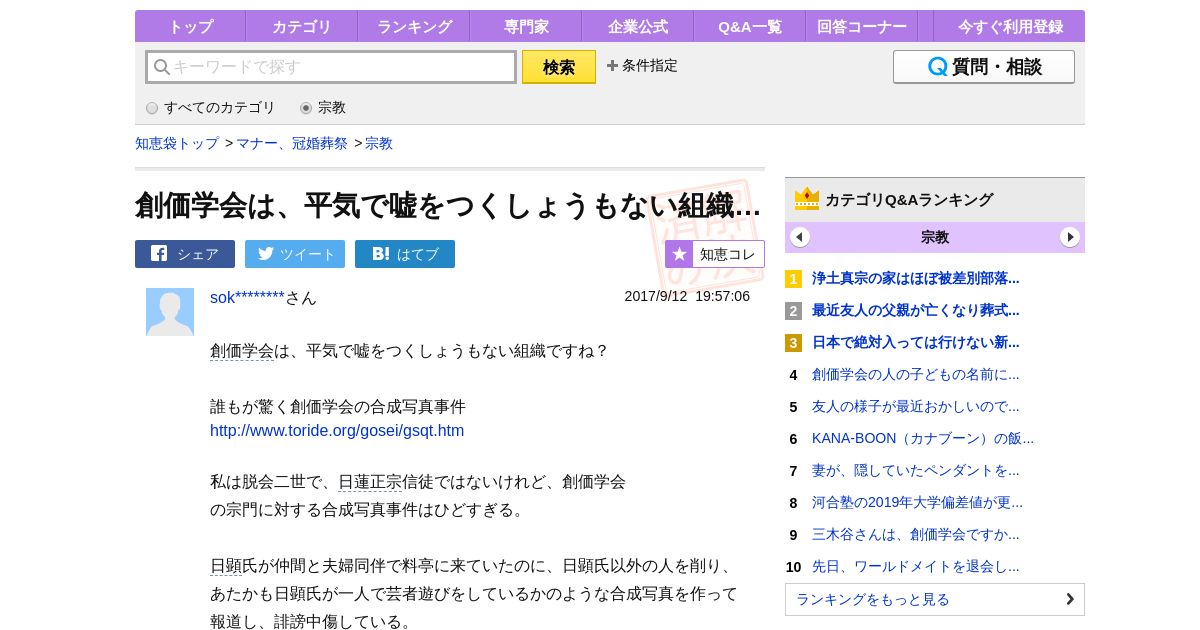Click the underlined 日顕 keyword link
This screenshot has width=1200, height=630.
click(x=226, y=566)
